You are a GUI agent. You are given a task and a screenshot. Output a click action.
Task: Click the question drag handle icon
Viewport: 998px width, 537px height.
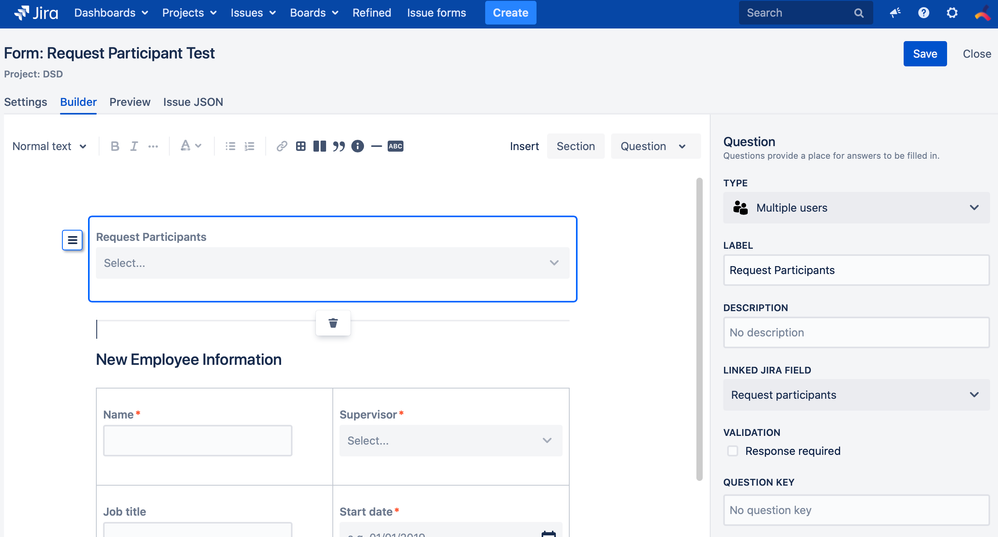73,241
